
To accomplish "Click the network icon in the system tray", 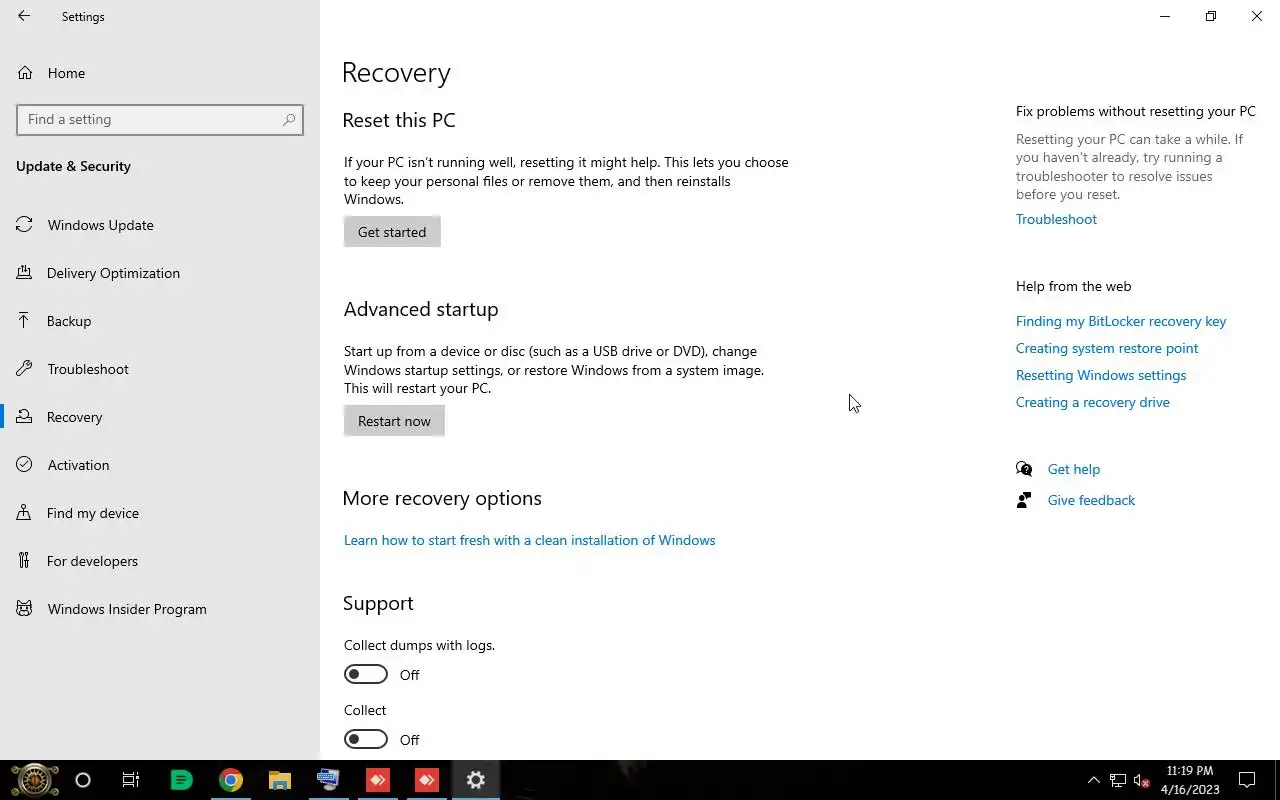I will tap(1117, 780).
